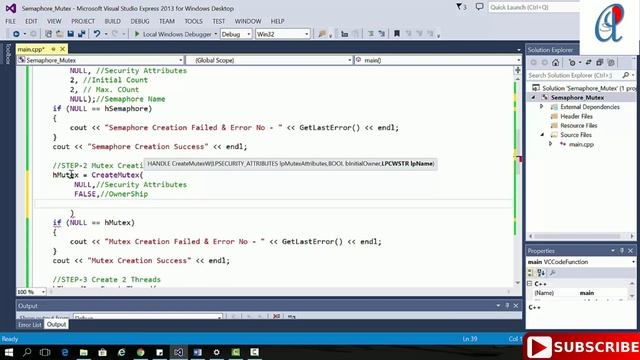640x360 pixels.
Task: Click the Navigate Backward toolbar icon
Action: [16, 34]
